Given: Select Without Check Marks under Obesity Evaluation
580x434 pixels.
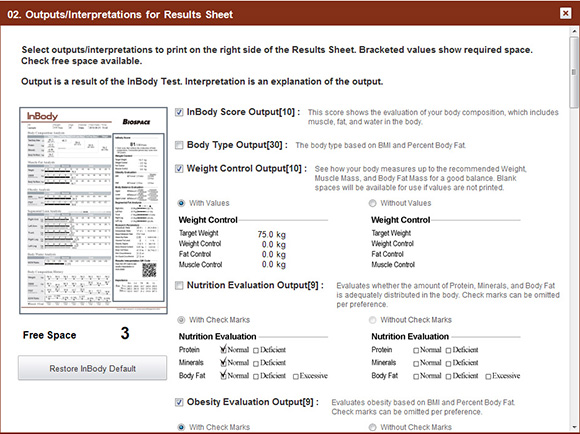Looking at the screenshot, I should pos(372,427).
